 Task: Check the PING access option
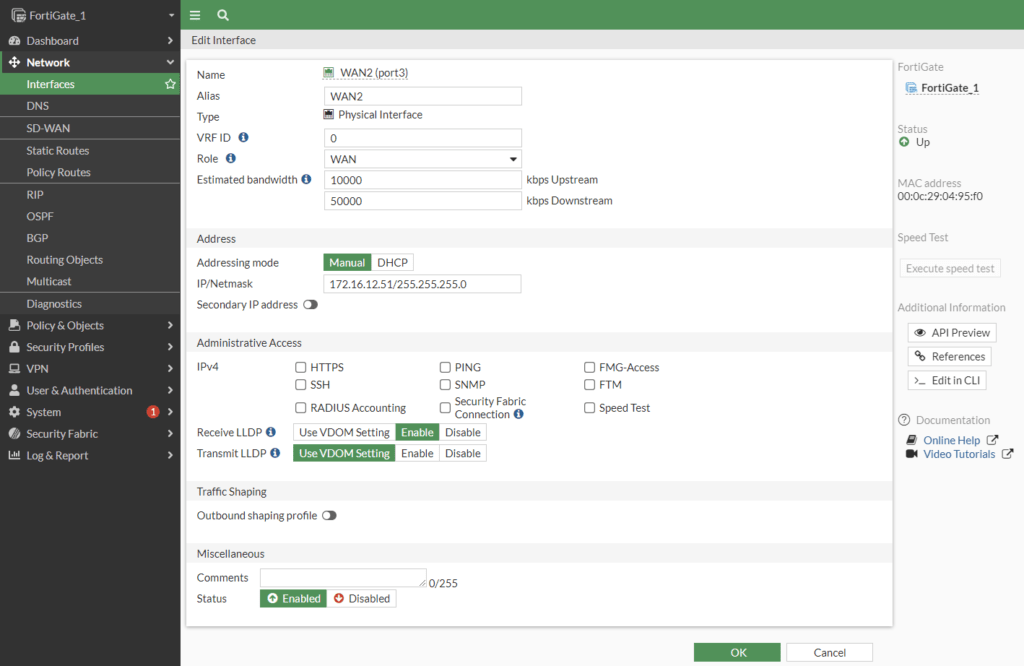(x=445, y=367)
